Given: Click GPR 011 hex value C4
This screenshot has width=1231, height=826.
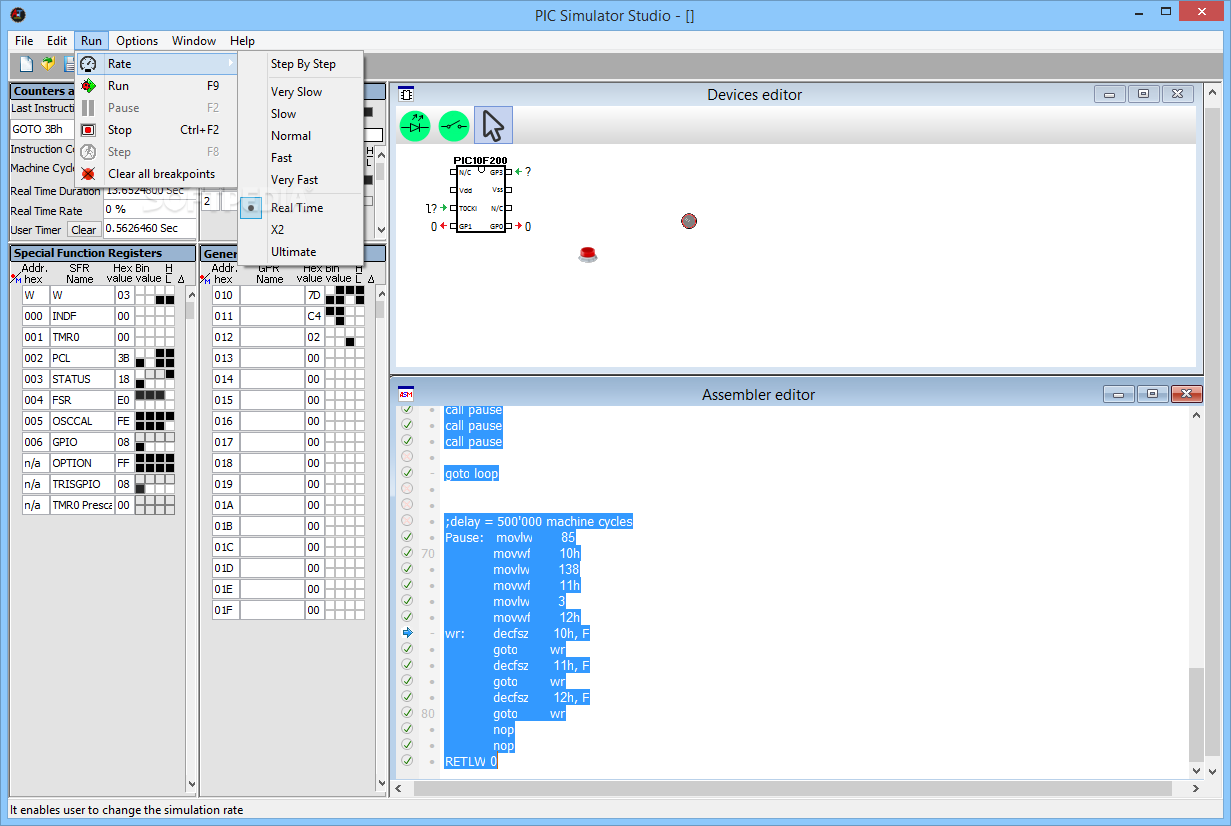Looking at the screenshot, I should click(x=314, y=316).
